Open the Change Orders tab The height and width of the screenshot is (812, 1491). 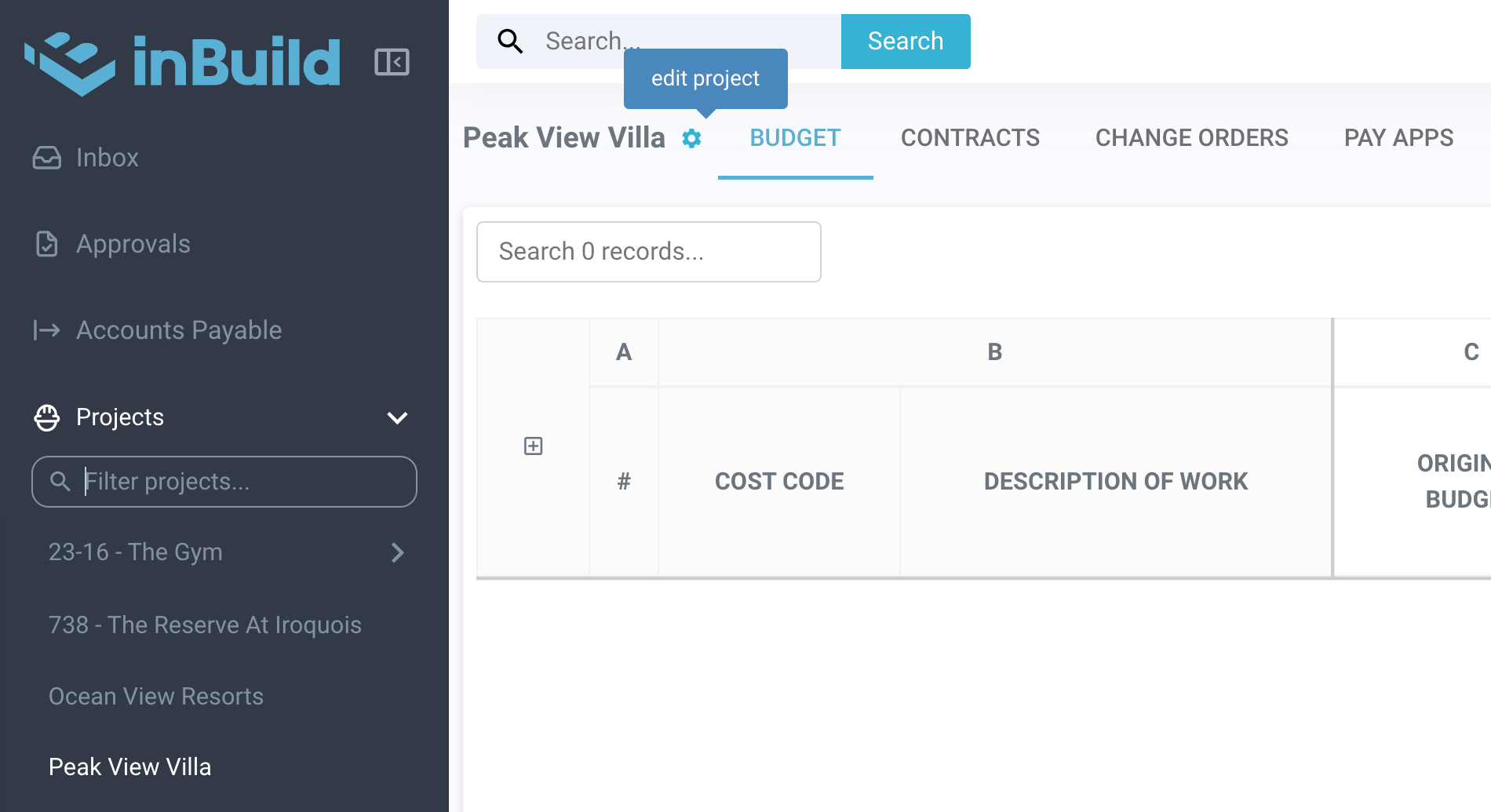[x=1191, y=138]
